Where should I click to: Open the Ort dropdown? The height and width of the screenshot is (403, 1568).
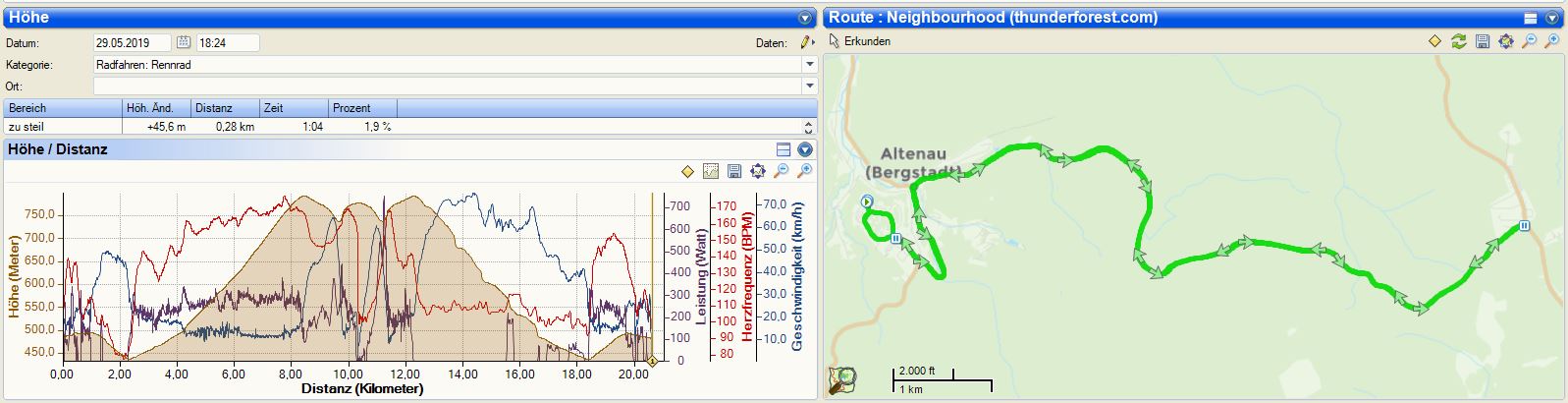[x=809, y=86]
